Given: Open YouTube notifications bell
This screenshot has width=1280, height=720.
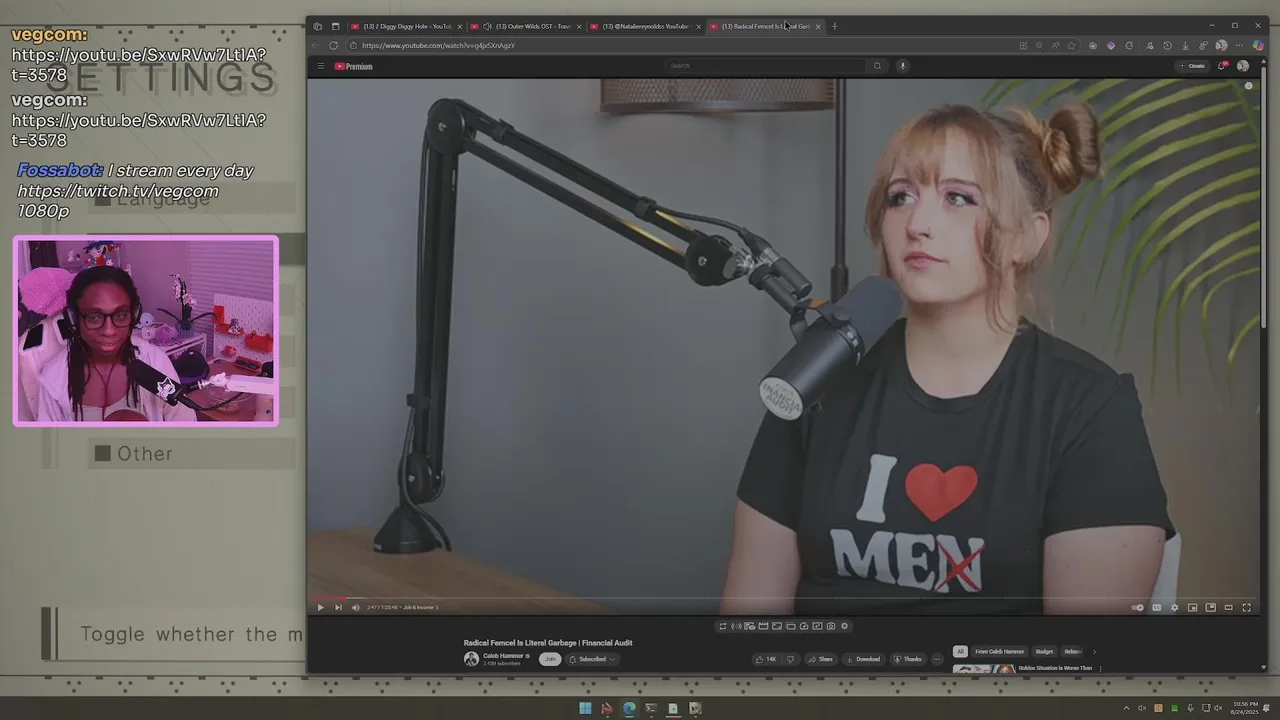Looking at the screenshot, I should 1222,66.
